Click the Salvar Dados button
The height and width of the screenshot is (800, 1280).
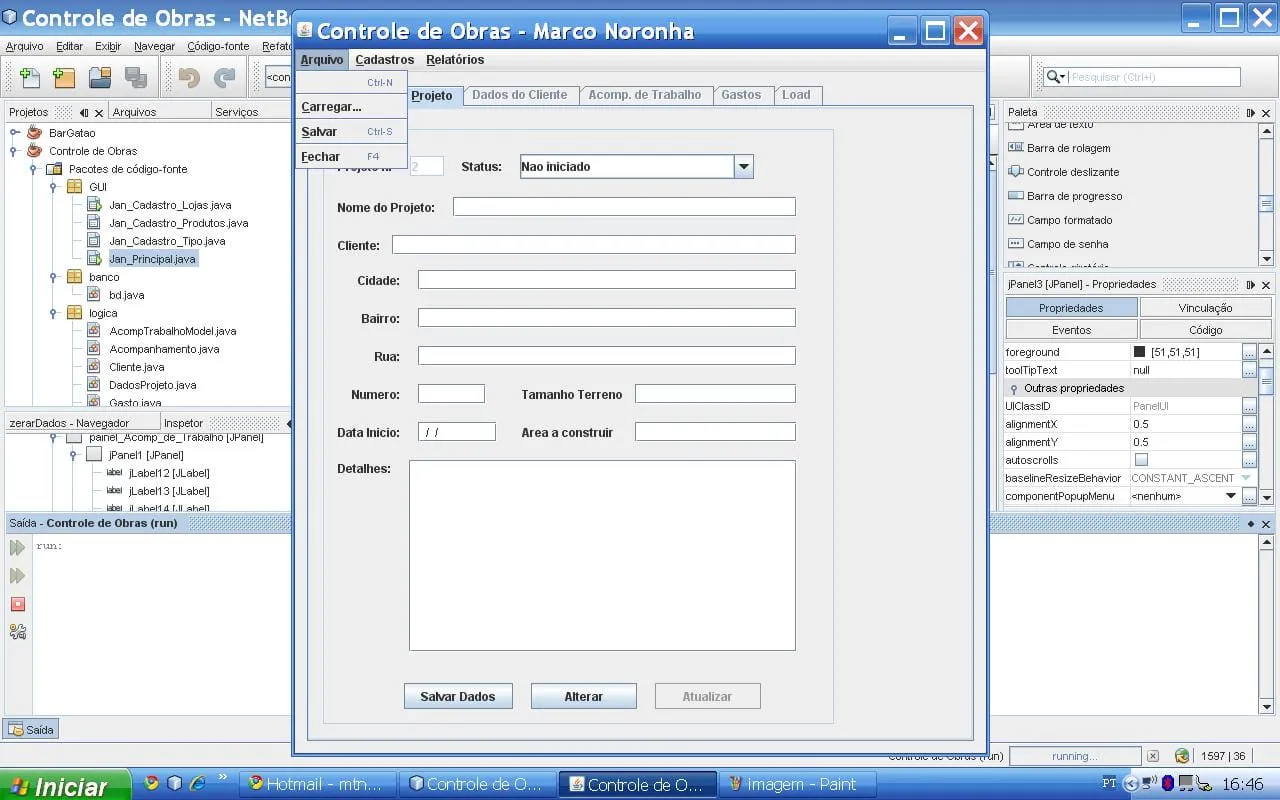(458, 696)
